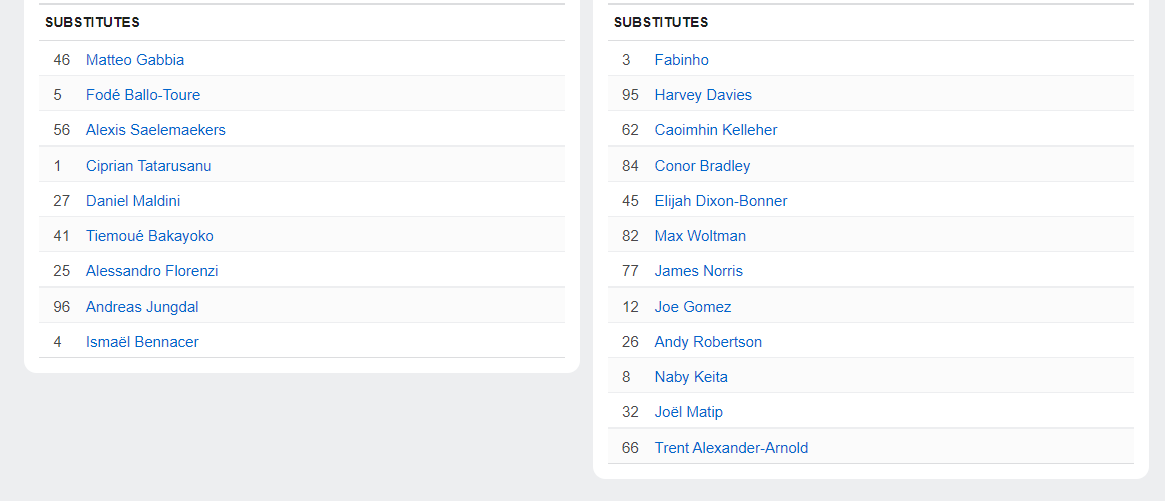This screenshot has height=501, width=1165.
Task: Click on Max Woltman
Action: tap(700, 236)
